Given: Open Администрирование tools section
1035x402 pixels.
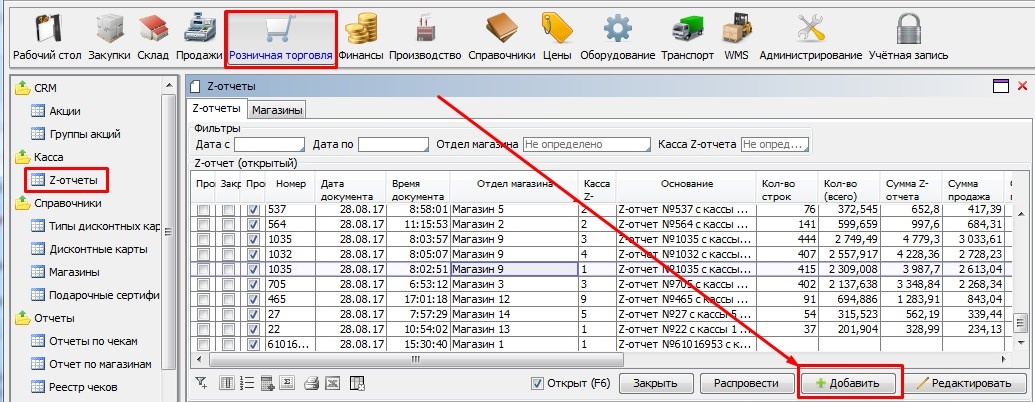Looking at the screenshot, I should 810,38.
